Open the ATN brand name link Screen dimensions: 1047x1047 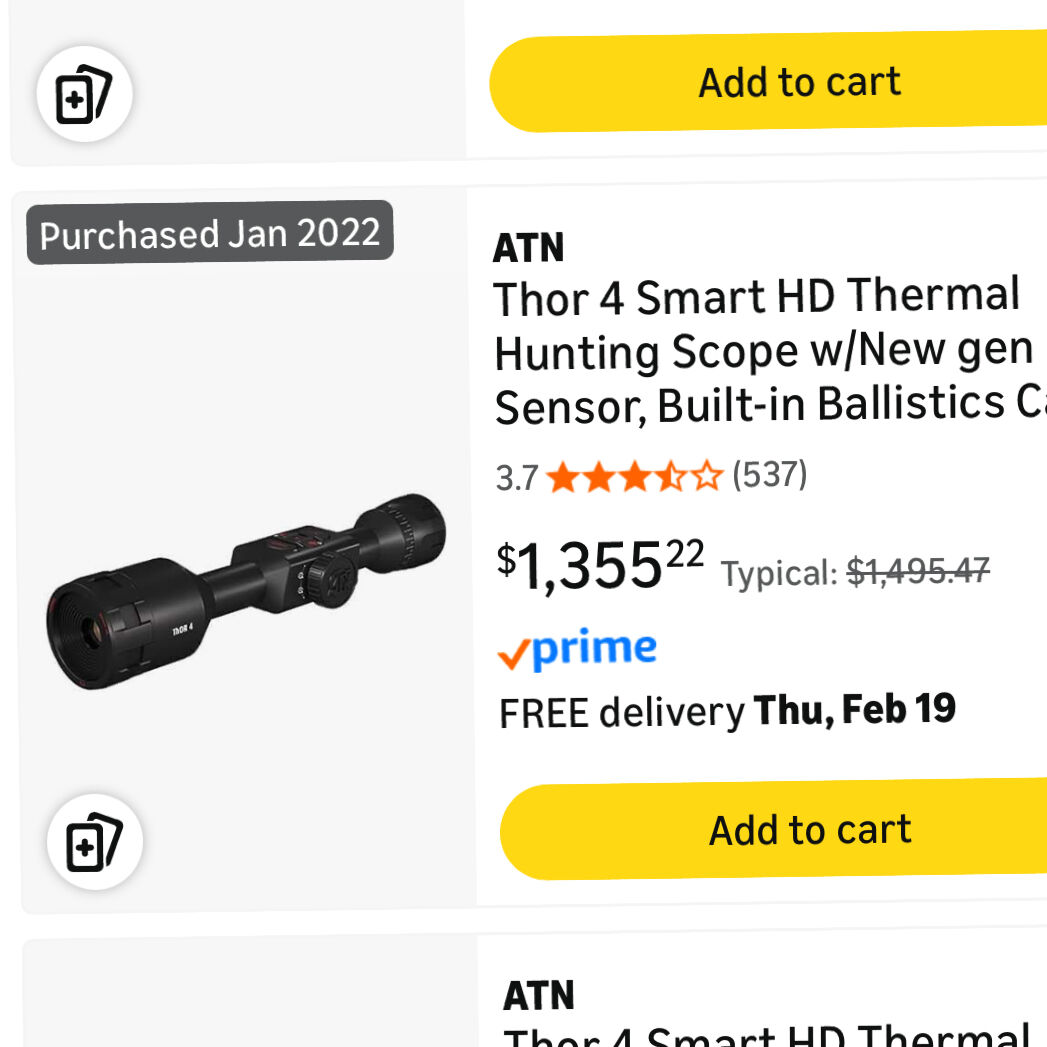(x=529, y=247)
